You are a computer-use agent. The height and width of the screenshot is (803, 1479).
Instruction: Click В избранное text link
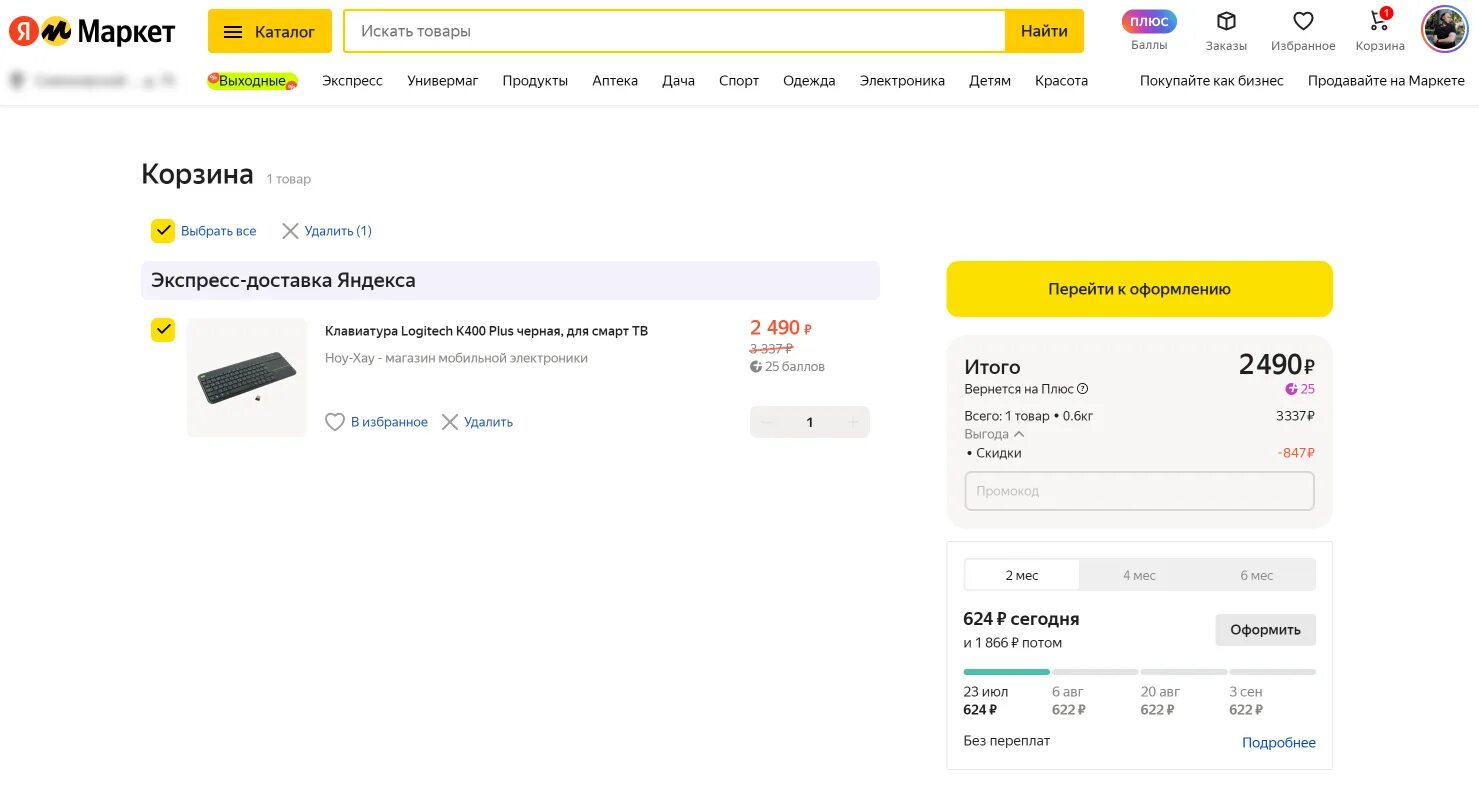(x=389, y=422)
